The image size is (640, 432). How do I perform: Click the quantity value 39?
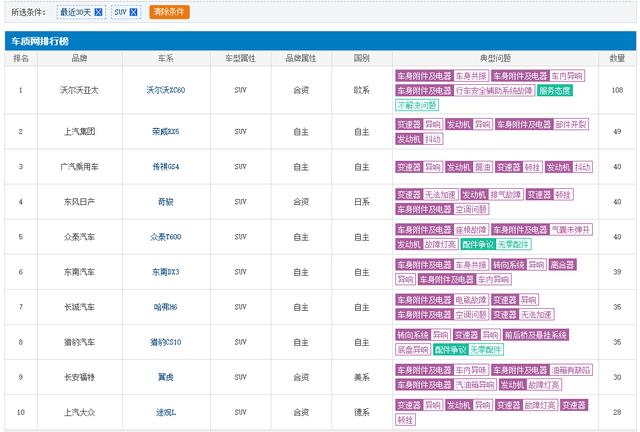(617, 272)
